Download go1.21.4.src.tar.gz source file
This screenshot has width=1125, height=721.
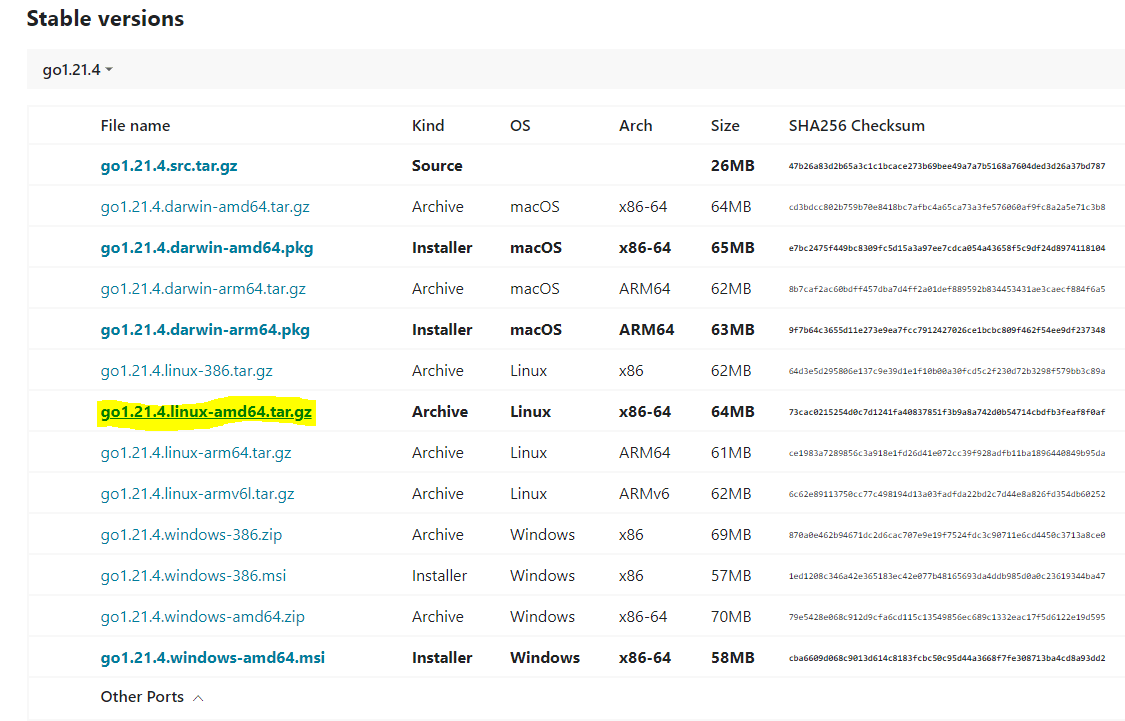click(168, 166)
